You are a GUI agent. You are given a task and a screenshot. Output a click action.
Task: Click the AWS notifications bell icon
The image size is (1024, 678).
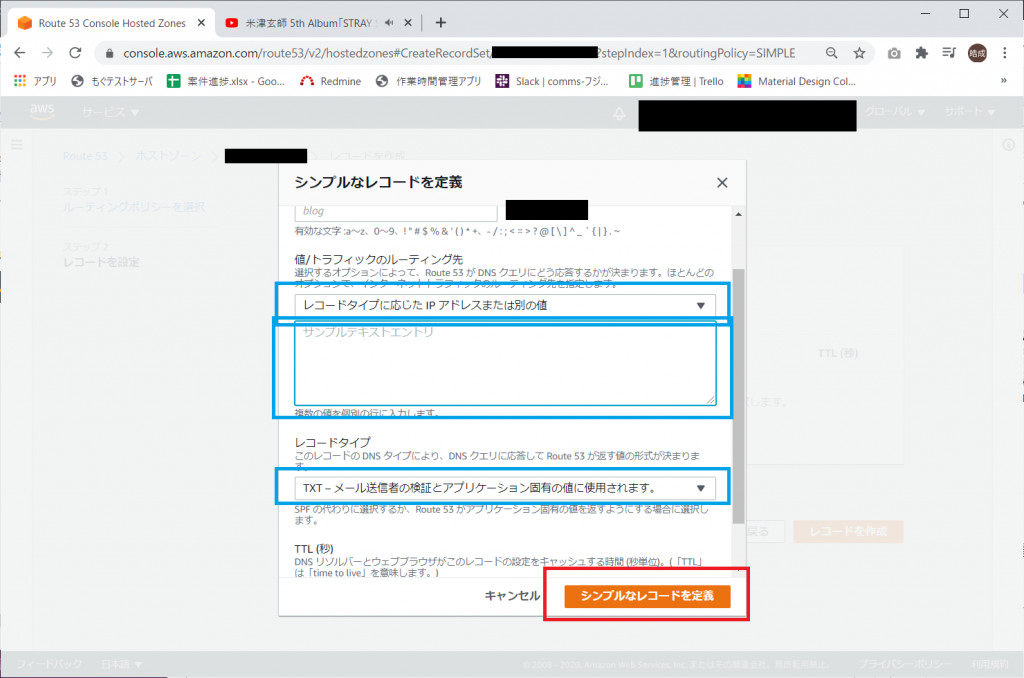pyautogui.click(x=619, y=113)
